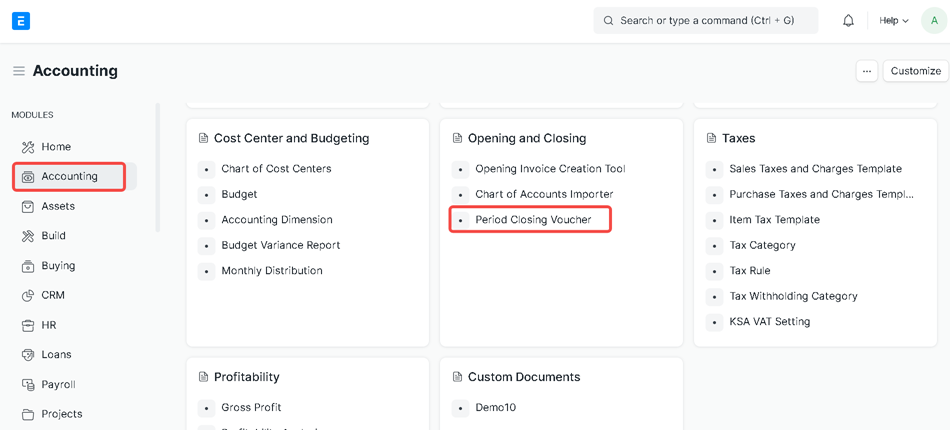The height and width of the screenshot is (430, 950).
Task: Go to the Home module
Action: click(x=55, y=147)
